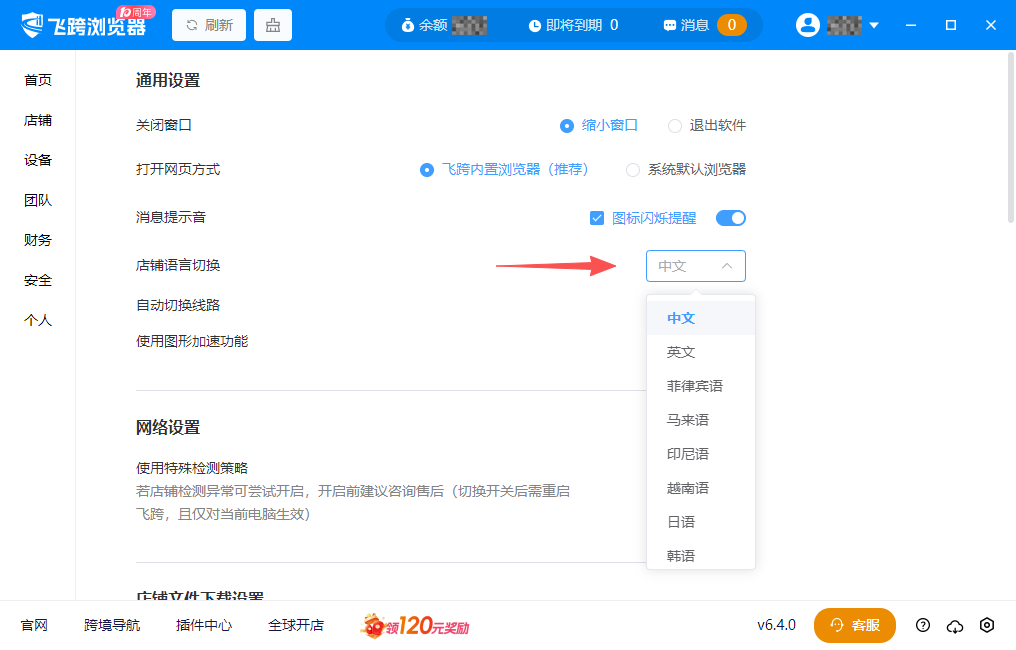
Task: Open the 安全 sidebar section
Action: [x=37, y=280]
